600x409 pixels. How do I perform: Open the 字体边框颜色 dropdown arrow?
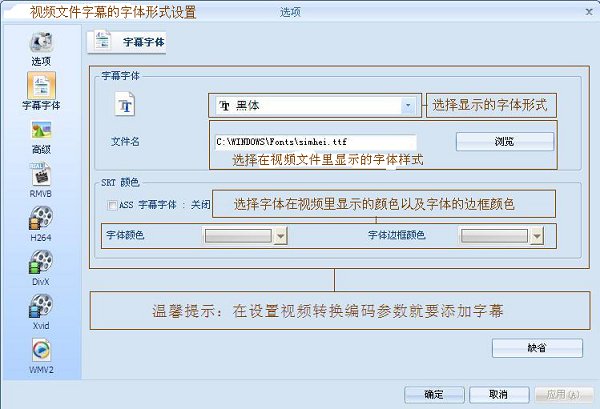[537, 236]
